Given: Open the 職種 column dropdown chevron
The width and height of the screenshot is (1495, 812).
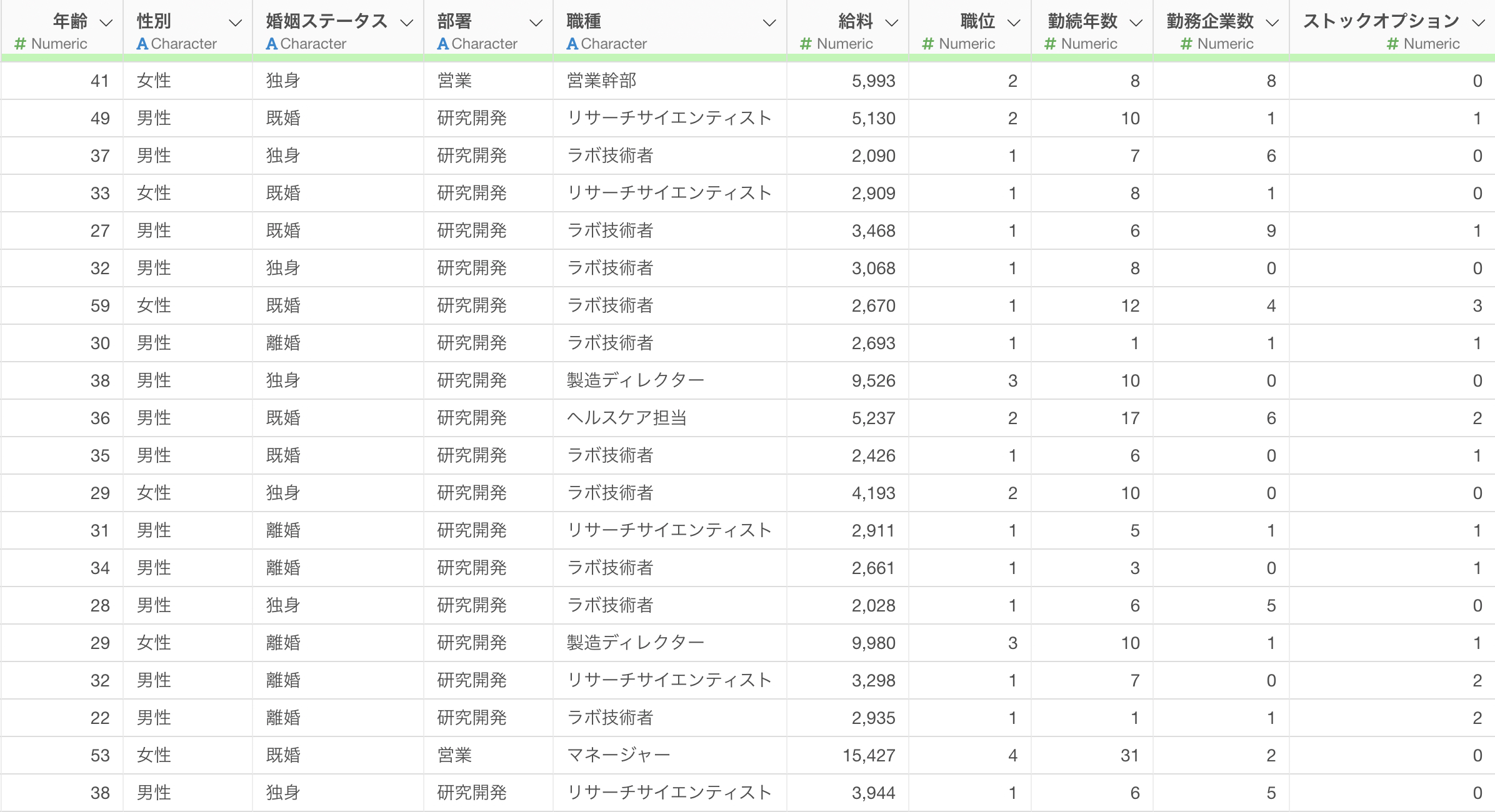Looking at the screenshot, I should pos(769,23).
